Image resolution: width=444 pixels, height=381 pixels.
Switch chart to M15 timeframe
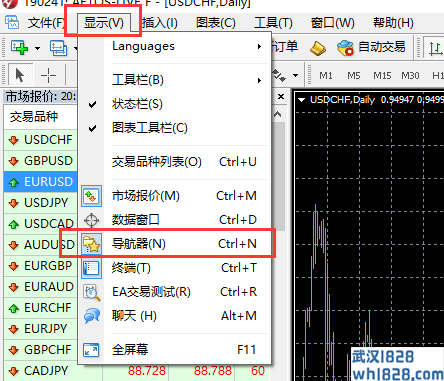click(382, 76)
